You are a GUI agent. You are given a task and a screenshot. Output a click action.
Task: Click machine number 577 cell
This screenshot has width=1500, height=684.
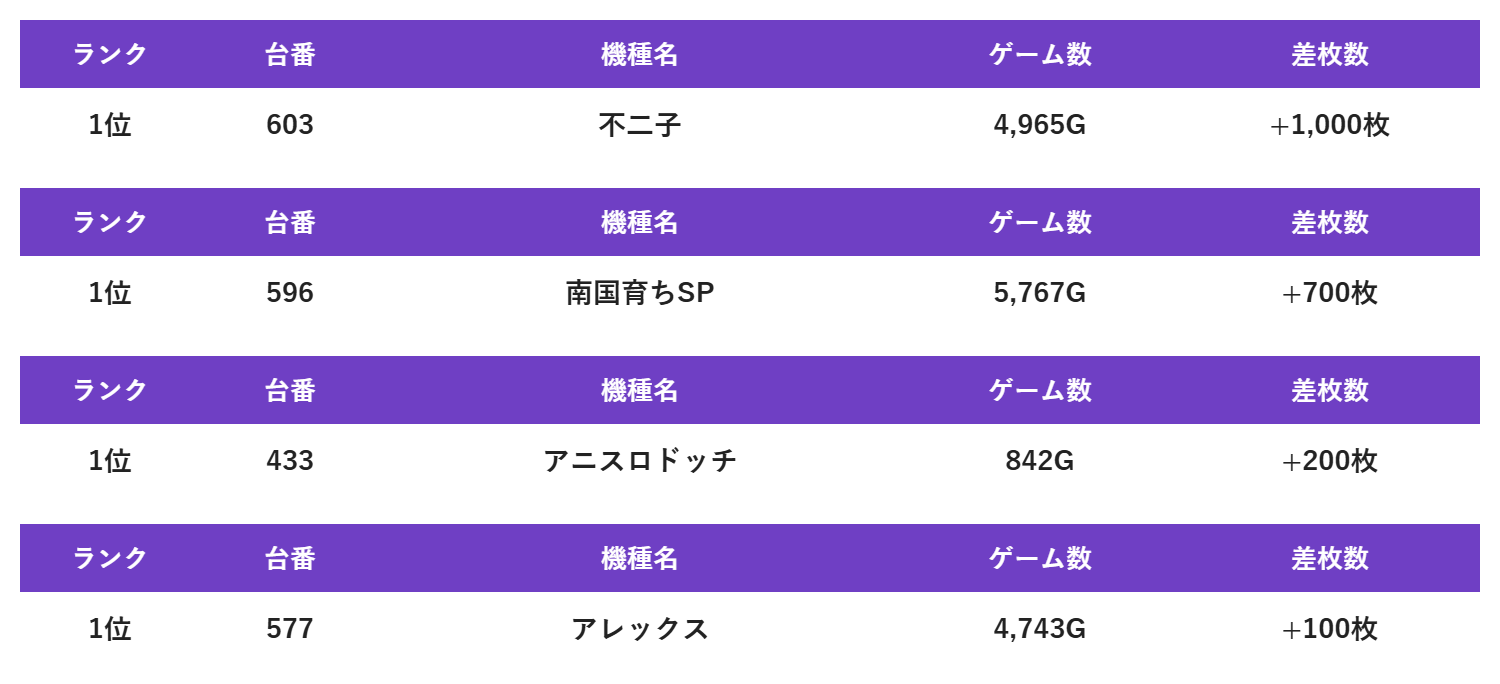[x=290, y=629]
